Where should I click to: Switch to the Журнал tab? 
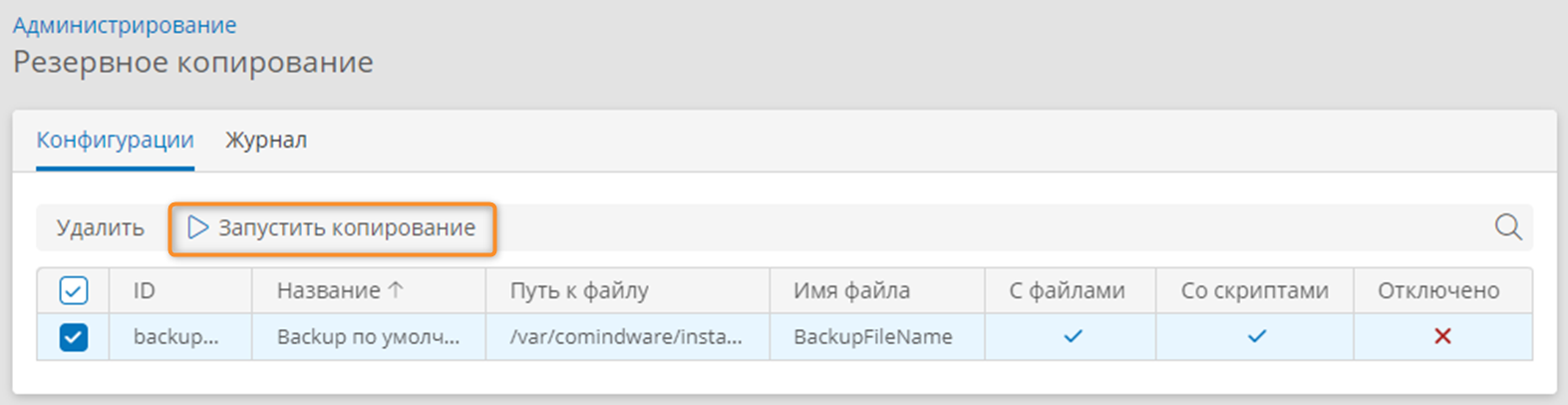click(266, 140)
